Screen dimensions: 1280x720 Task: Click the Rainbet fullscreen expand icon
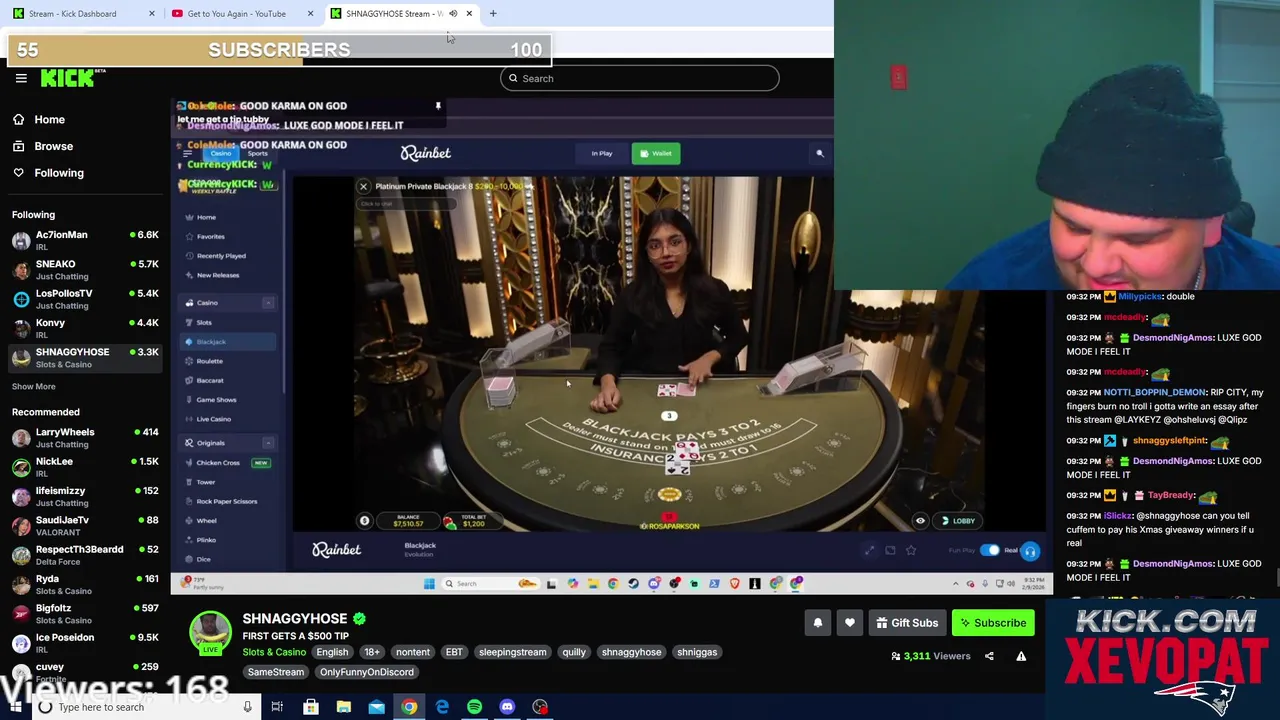869,550
